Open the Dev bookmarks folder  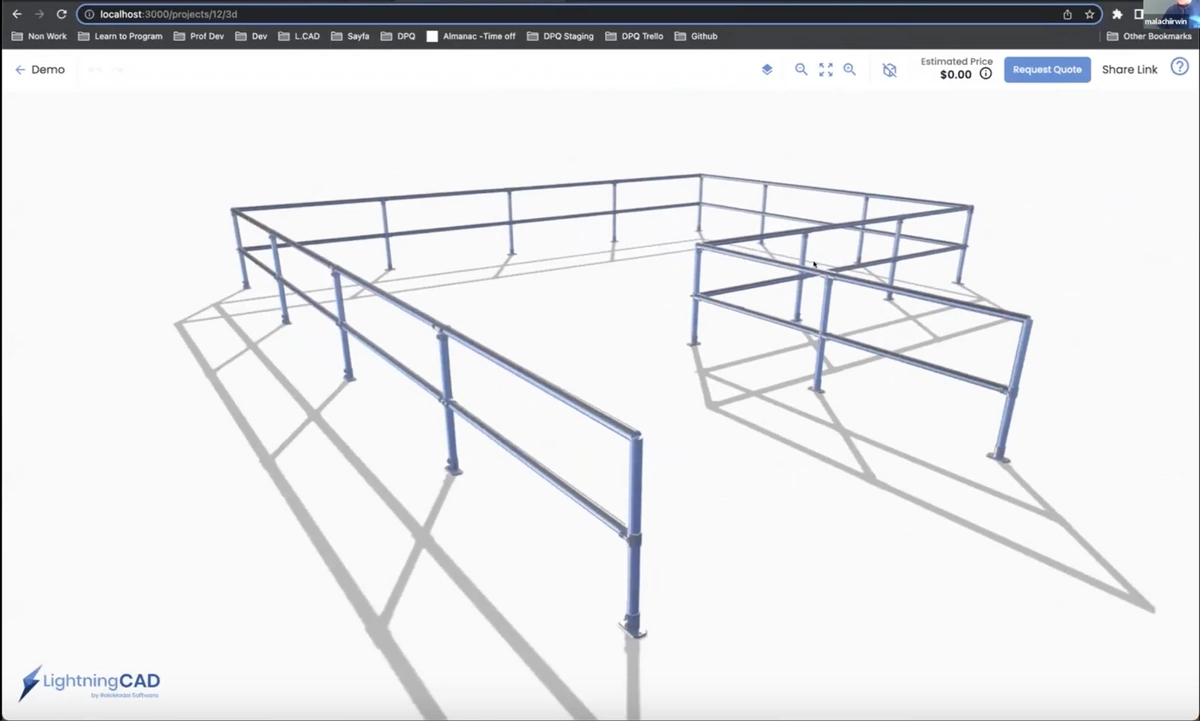tap(252, 36)
